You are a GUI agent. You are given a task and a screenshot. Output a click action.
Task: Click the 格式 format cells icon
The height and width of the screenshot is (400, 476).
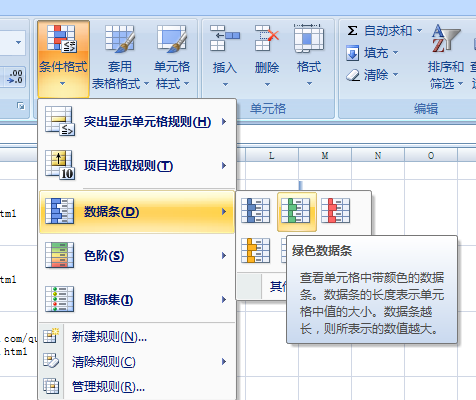[309, 38]
